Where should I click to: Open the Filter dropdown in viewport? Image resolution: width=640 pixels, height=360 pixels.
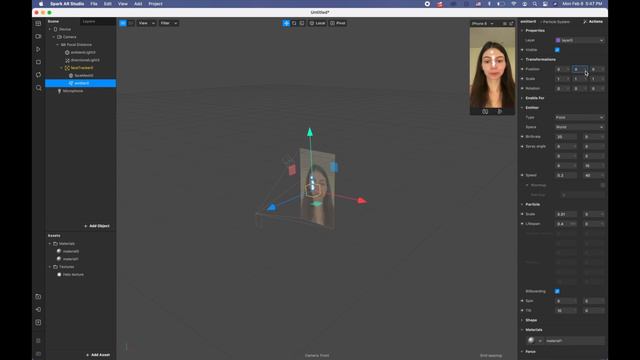(x=169, y=23)
